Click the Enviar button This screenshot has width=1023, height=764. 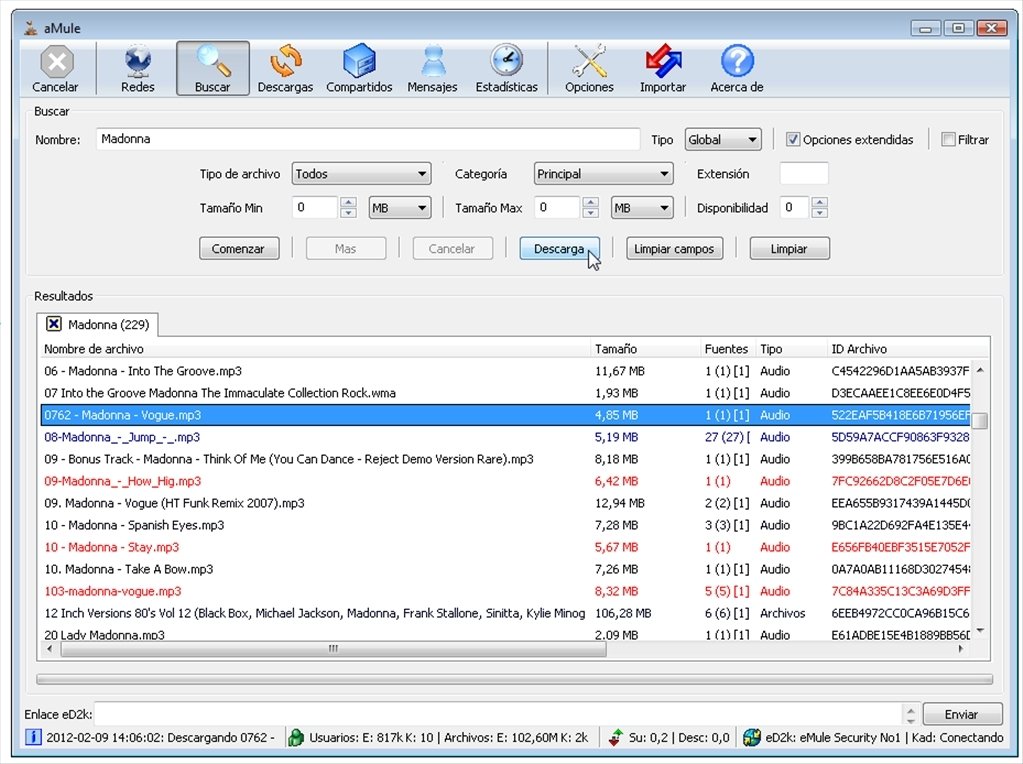[x=962, y=714]
